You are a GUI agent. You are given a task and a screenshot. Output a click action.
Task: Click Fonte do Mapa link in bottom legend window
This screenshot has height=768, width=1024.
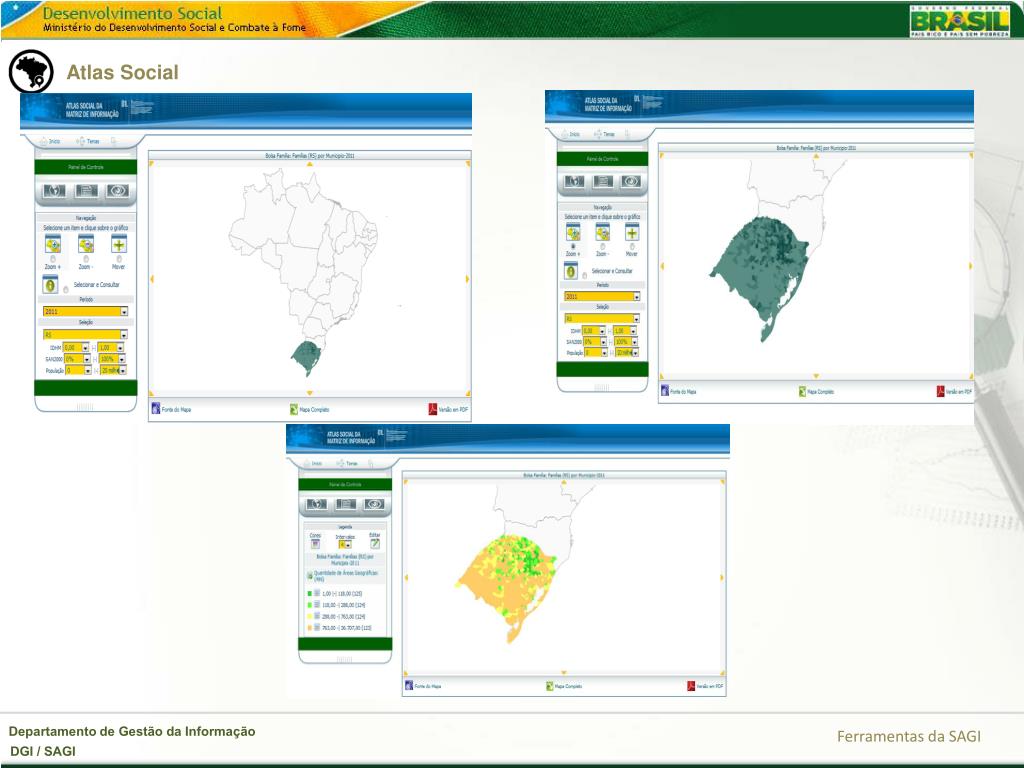coord(423,686)
